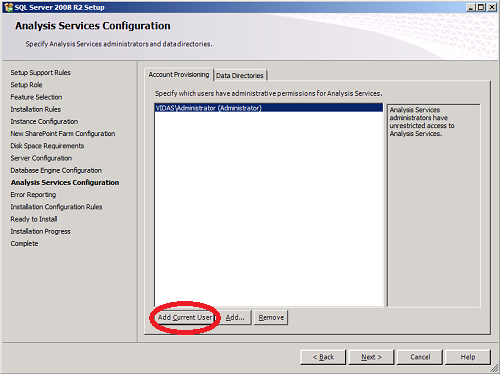Viewport: 500px width, 374px height.
Task: Proceed with the Next > button
Action: [371, 357]
